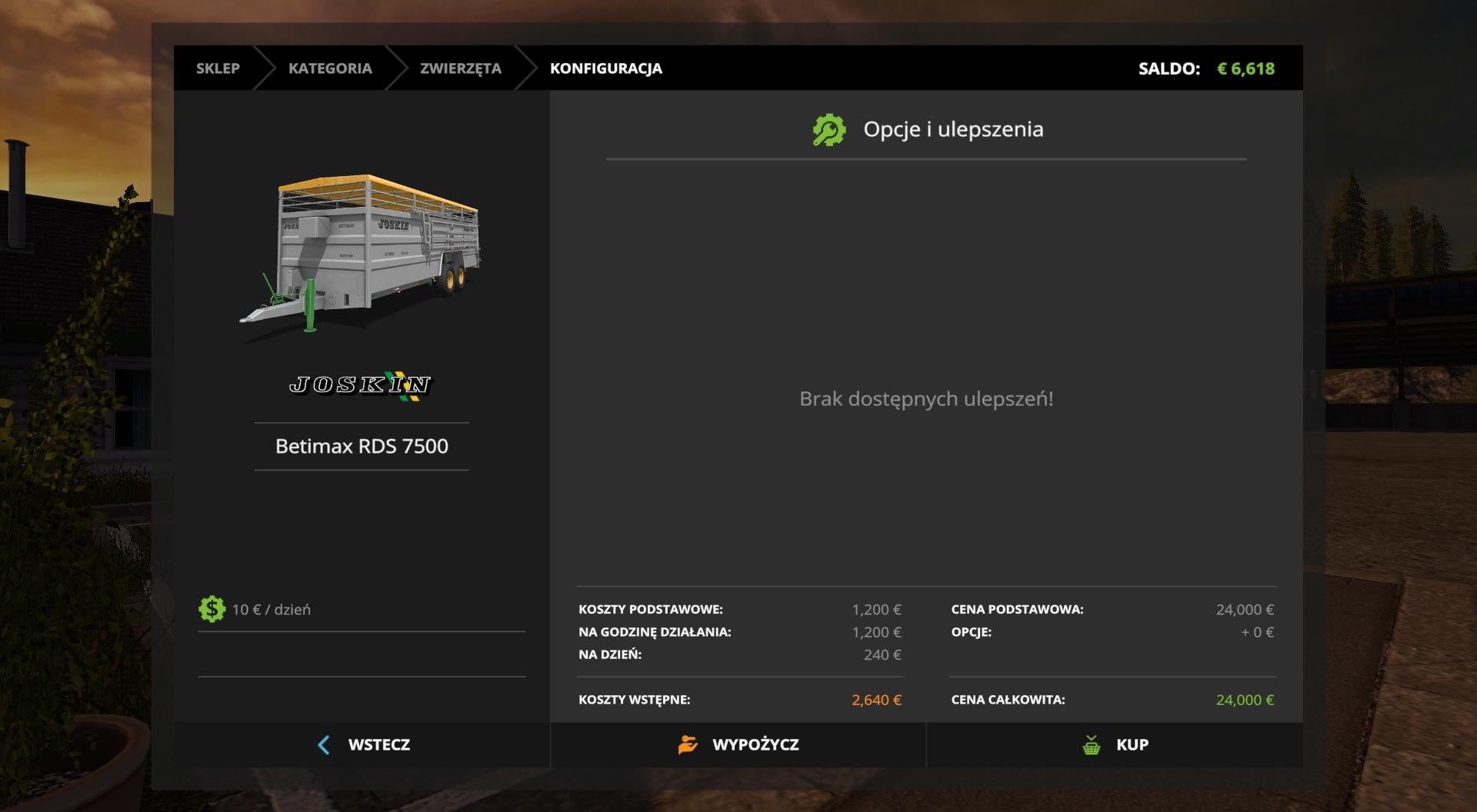Click the NA GODZINĘ DZIAŁANIA label

click(655, 632)
